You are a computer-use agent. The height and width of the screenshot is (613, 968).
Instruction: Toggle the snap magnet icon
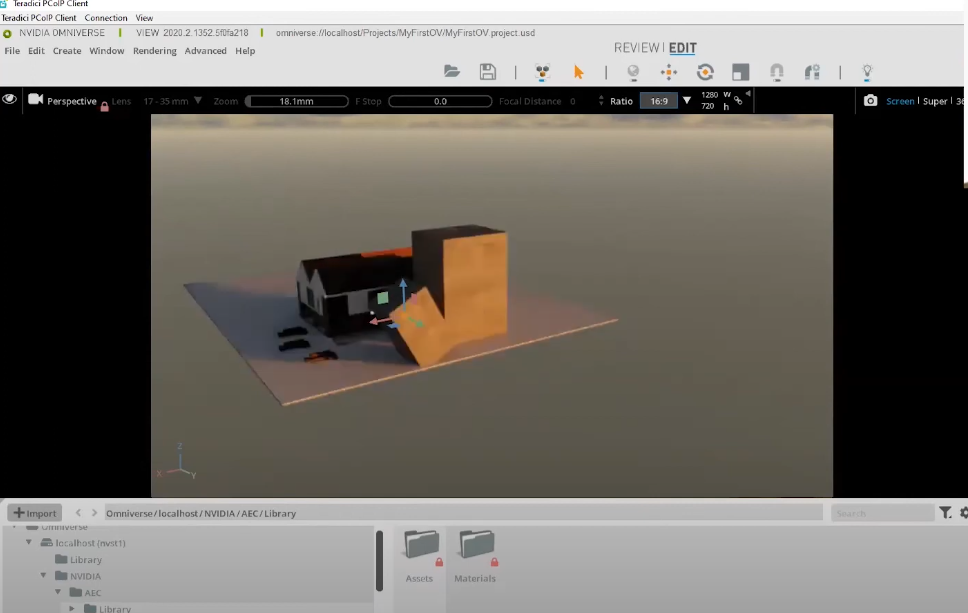(x=777, y=72)
